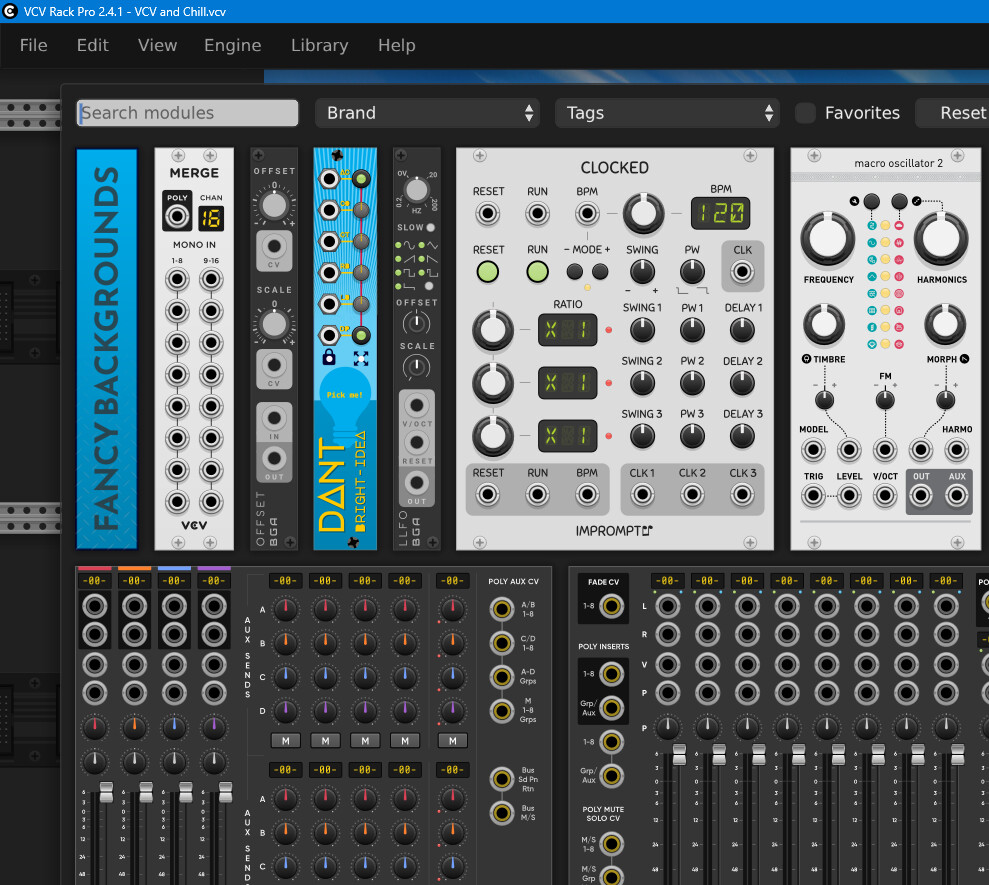Viewport: 989px width, 885px height.
Task: Click the FREQUENCY knob on macro oscillator 2
Action: pyautogui.click(x=828, y=238)
